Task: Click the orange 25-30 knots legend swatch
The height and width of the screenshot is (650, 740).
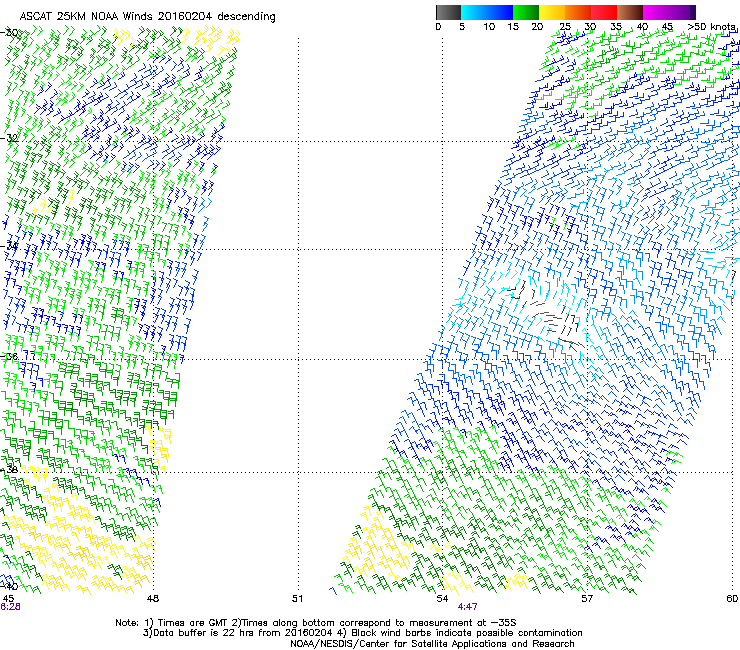Action: (578, 12)
